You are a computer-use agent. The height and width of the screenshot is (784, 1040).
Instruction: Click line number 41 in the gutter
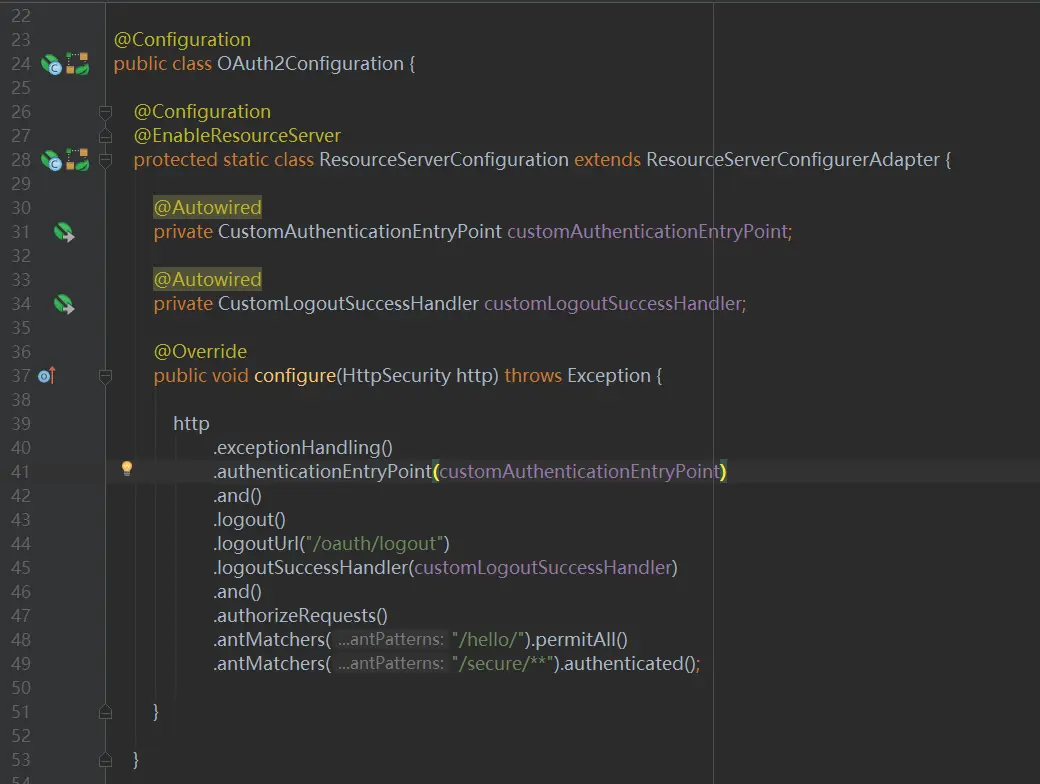(21, 472)
